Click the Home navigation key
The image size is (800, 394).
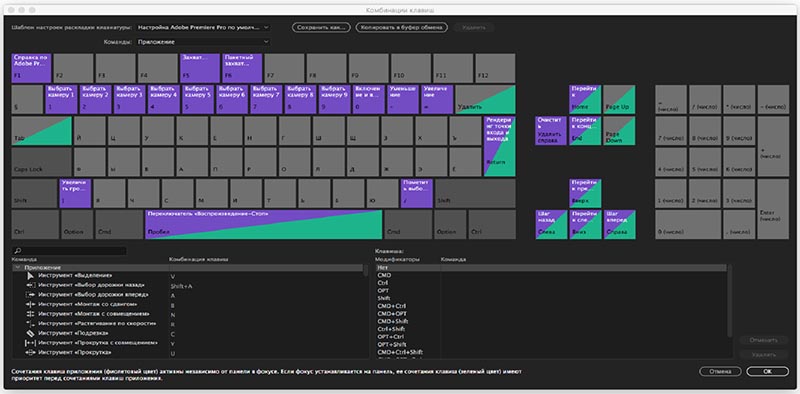point(585,100)
